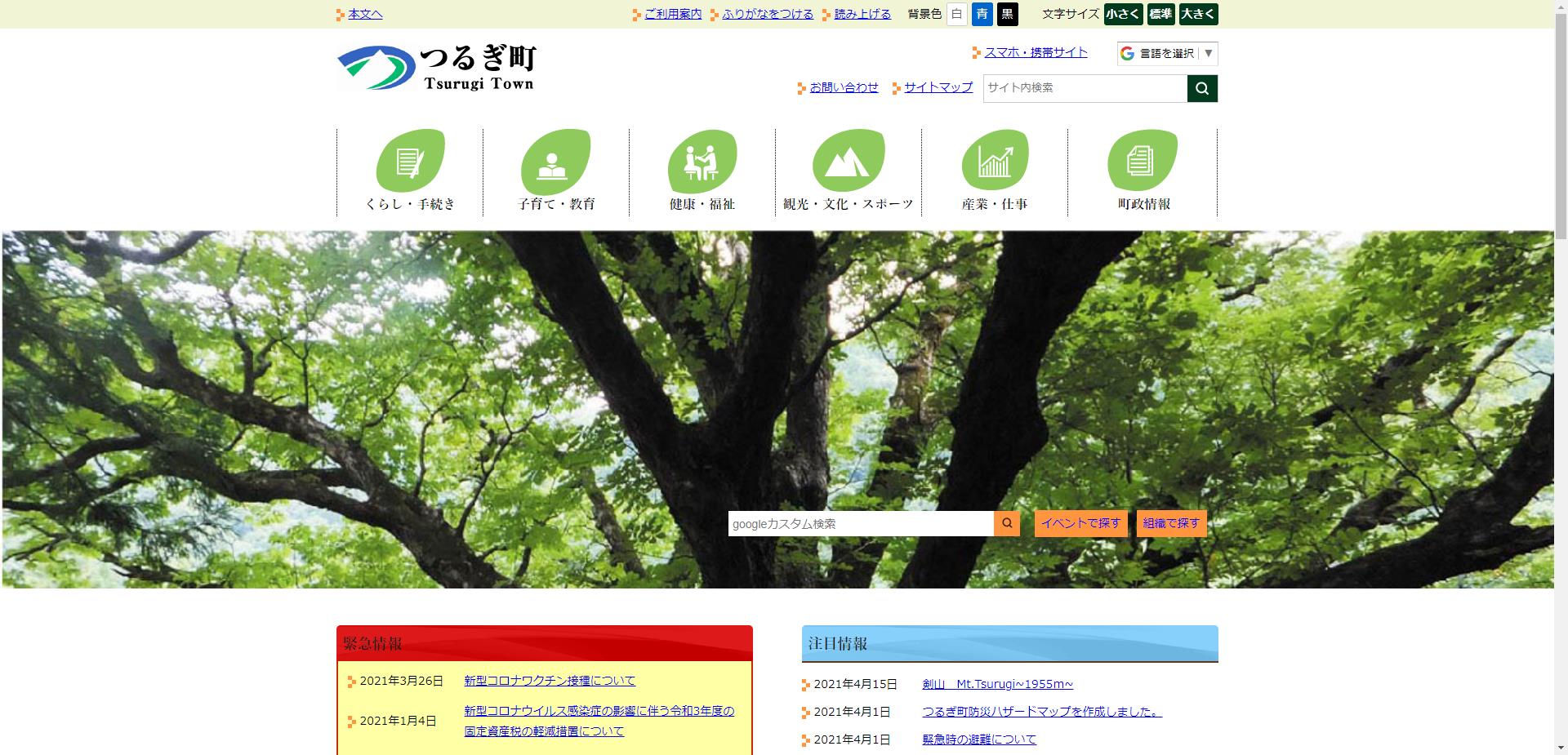Open the 町政情報 documents icon

point(1143,161)
